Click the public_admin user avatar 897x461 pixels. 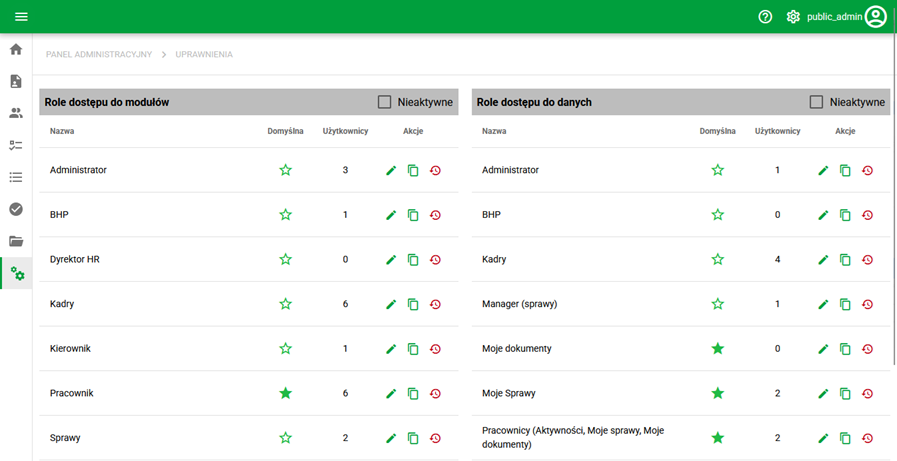(x=876, y=17)
